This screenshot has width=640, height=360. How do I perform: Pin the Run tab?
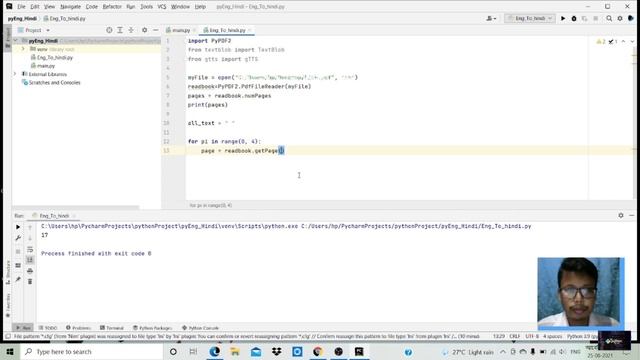[x=18, y=279]
